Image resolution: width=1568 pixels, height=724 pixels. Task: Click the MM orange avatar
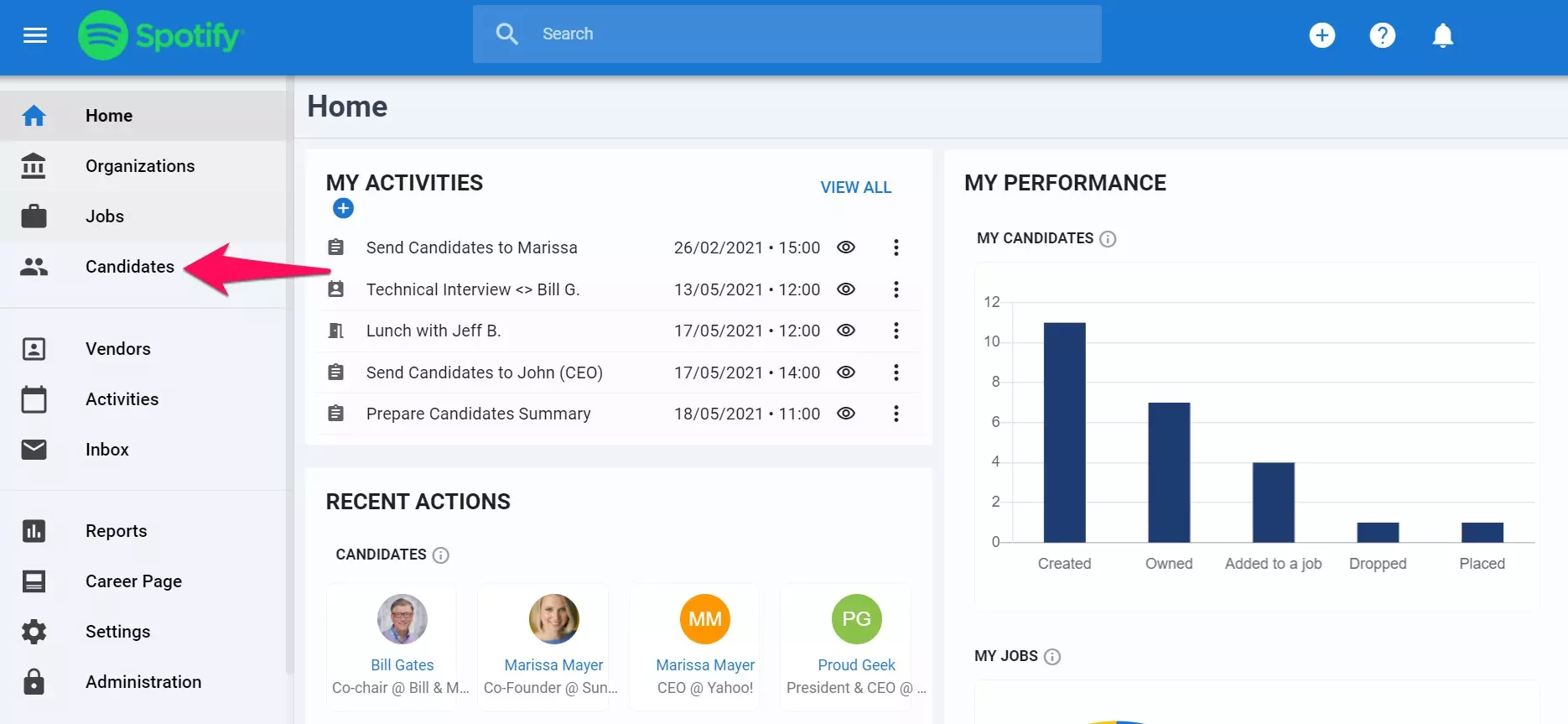click(705, 619)
